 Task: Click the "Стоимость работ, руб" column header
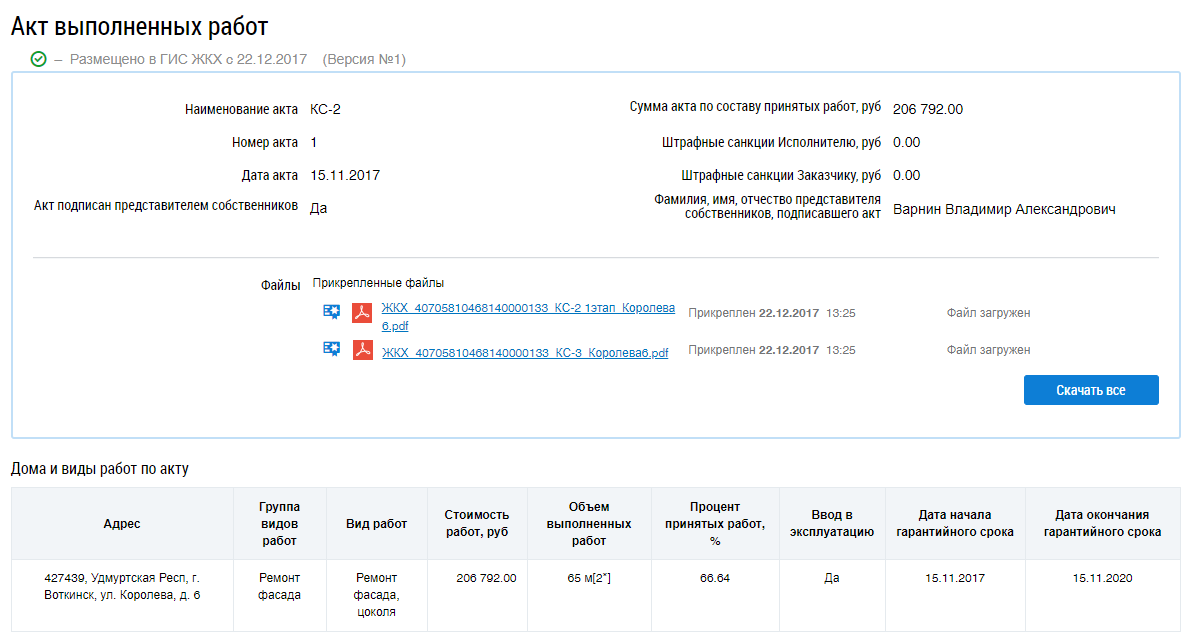click(x=477, y=524)
